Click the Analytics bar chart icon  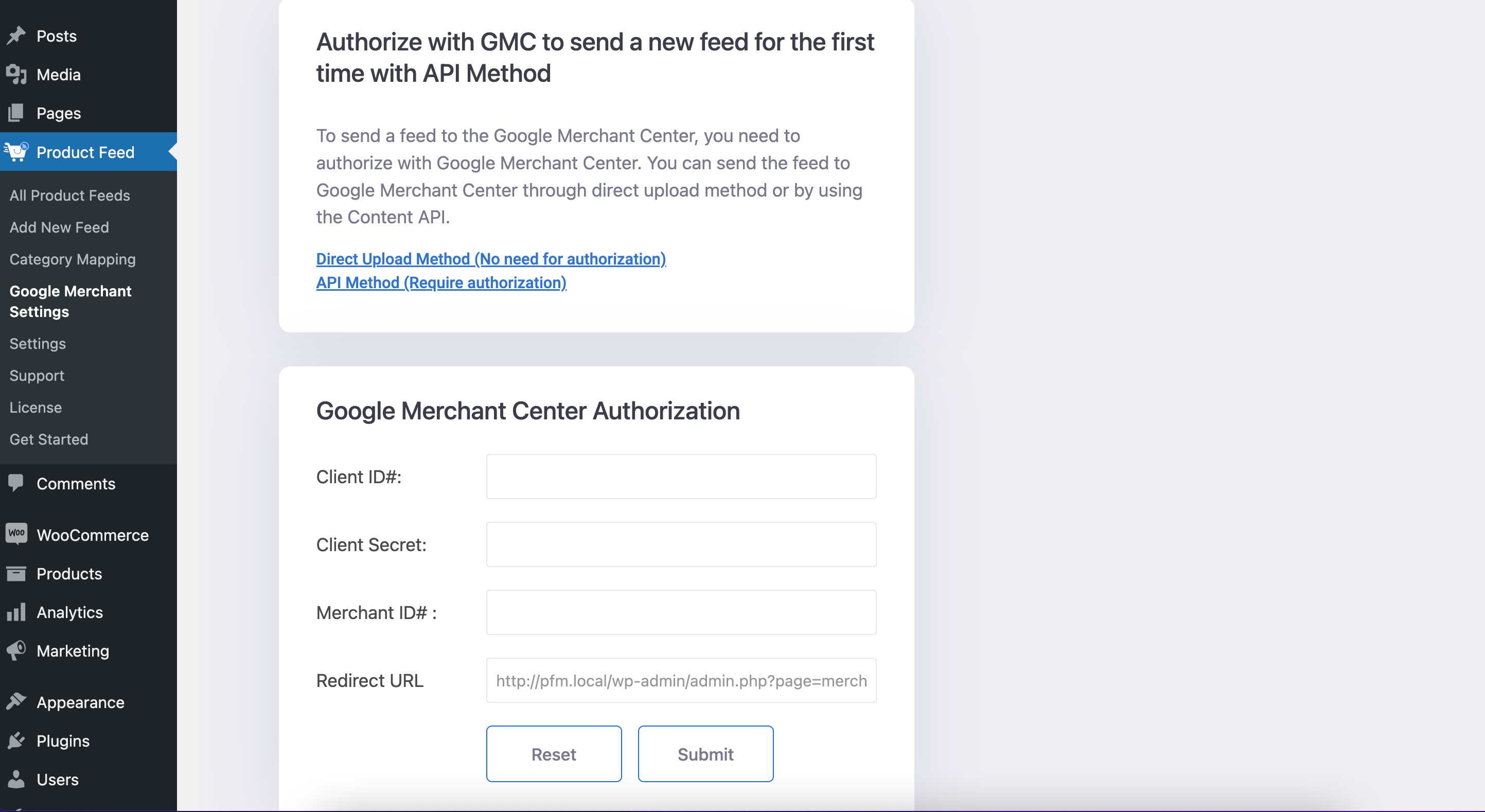(x=16, y=612)
